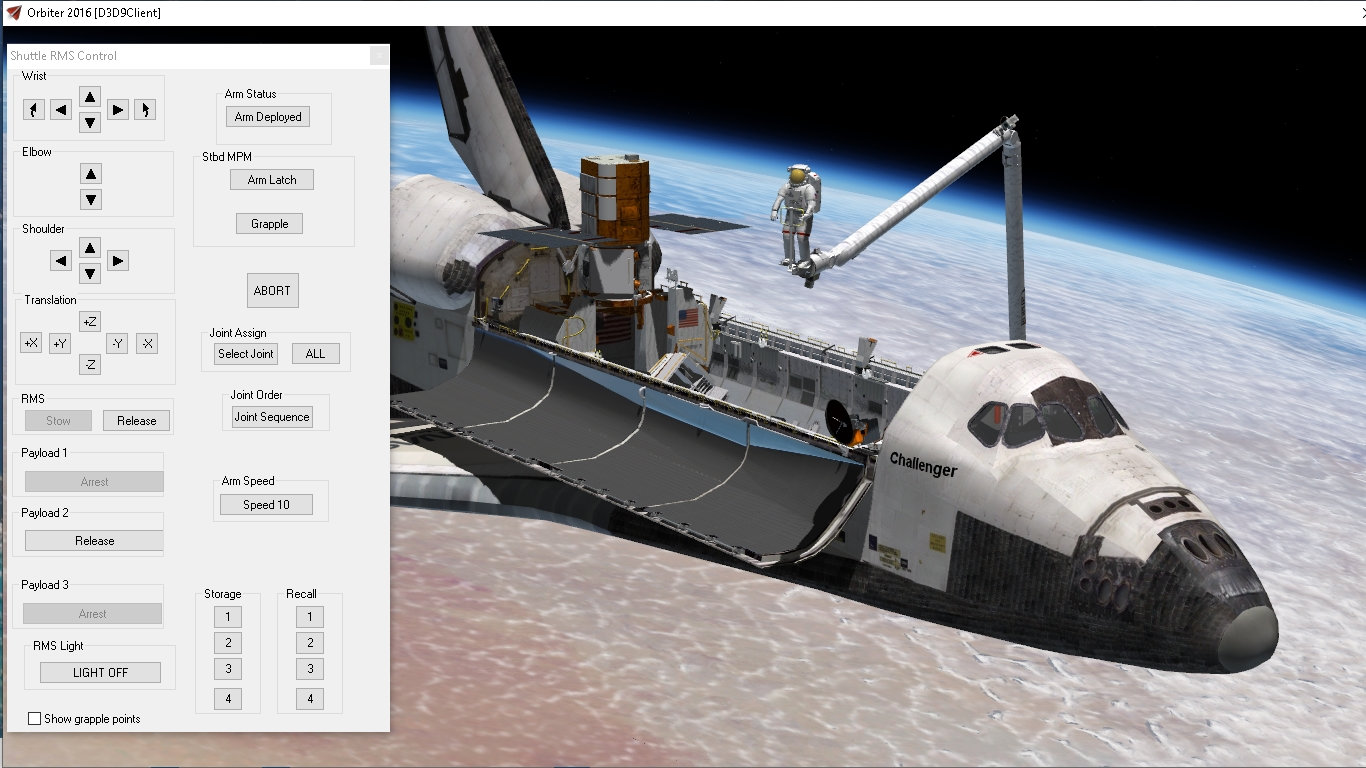This screenshot has height=768, width=1366.
Task: Click the RMS Release button
Action: [137, 421]
